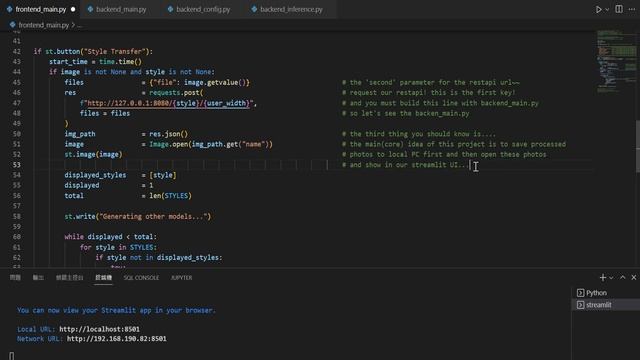The image size is (640, 360).
Task: Click frontend_main.py in the breadcrumb
Action: (44, 25)
